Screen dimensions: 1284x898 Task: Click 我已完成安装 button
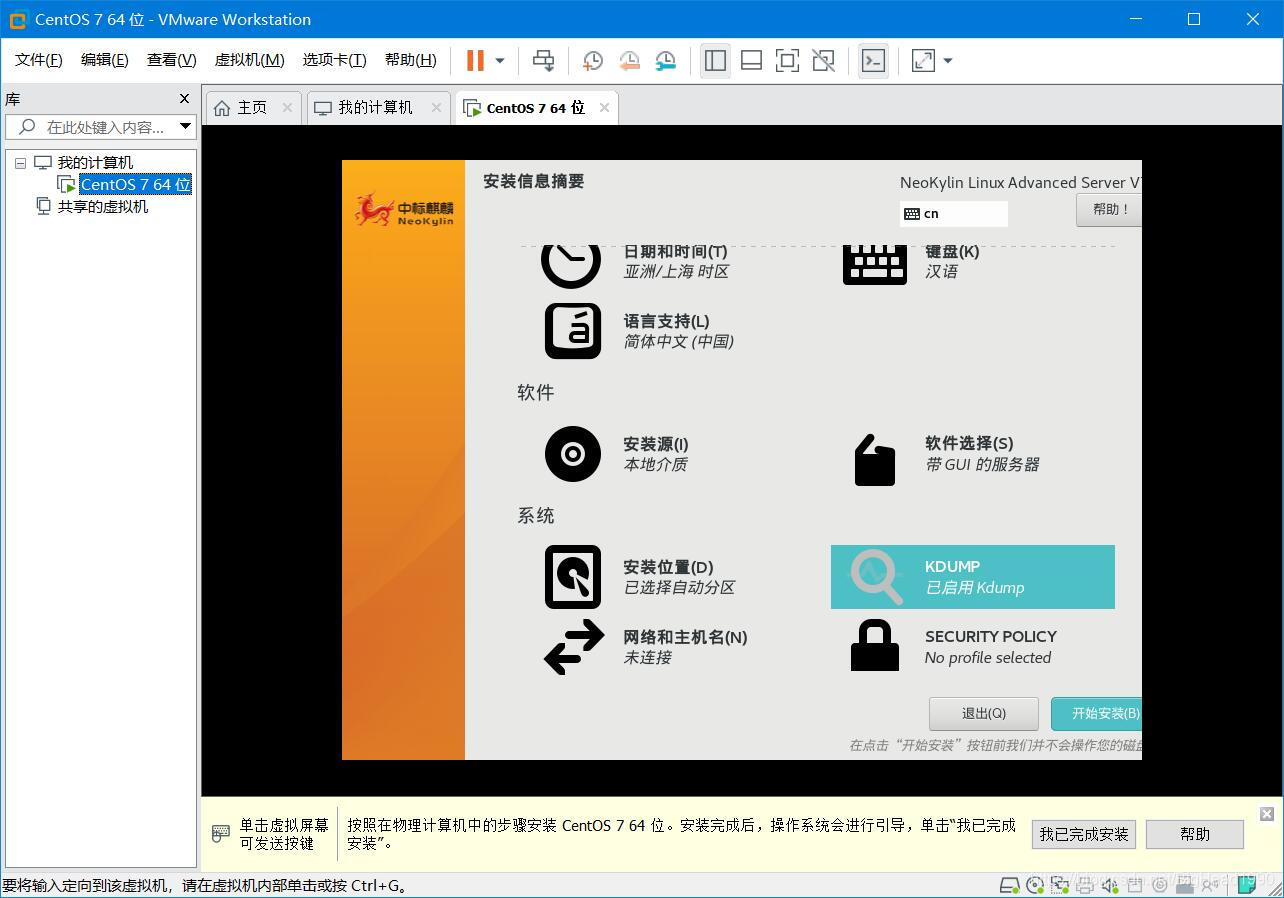coord(1084,835)
